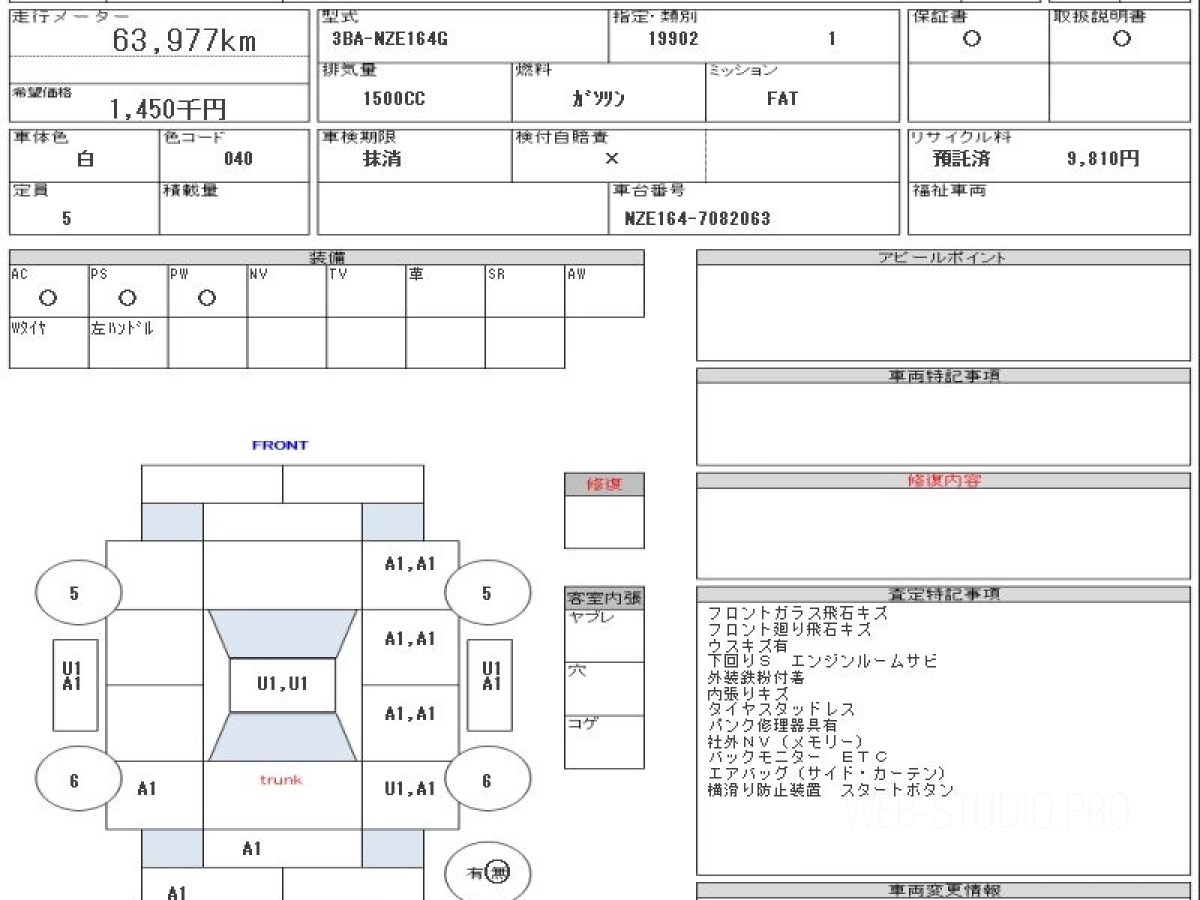The height and width of the screenshot is (900, 1200).
Task: Click note line 内張りキズ
Action: click(x=748, y=694)
